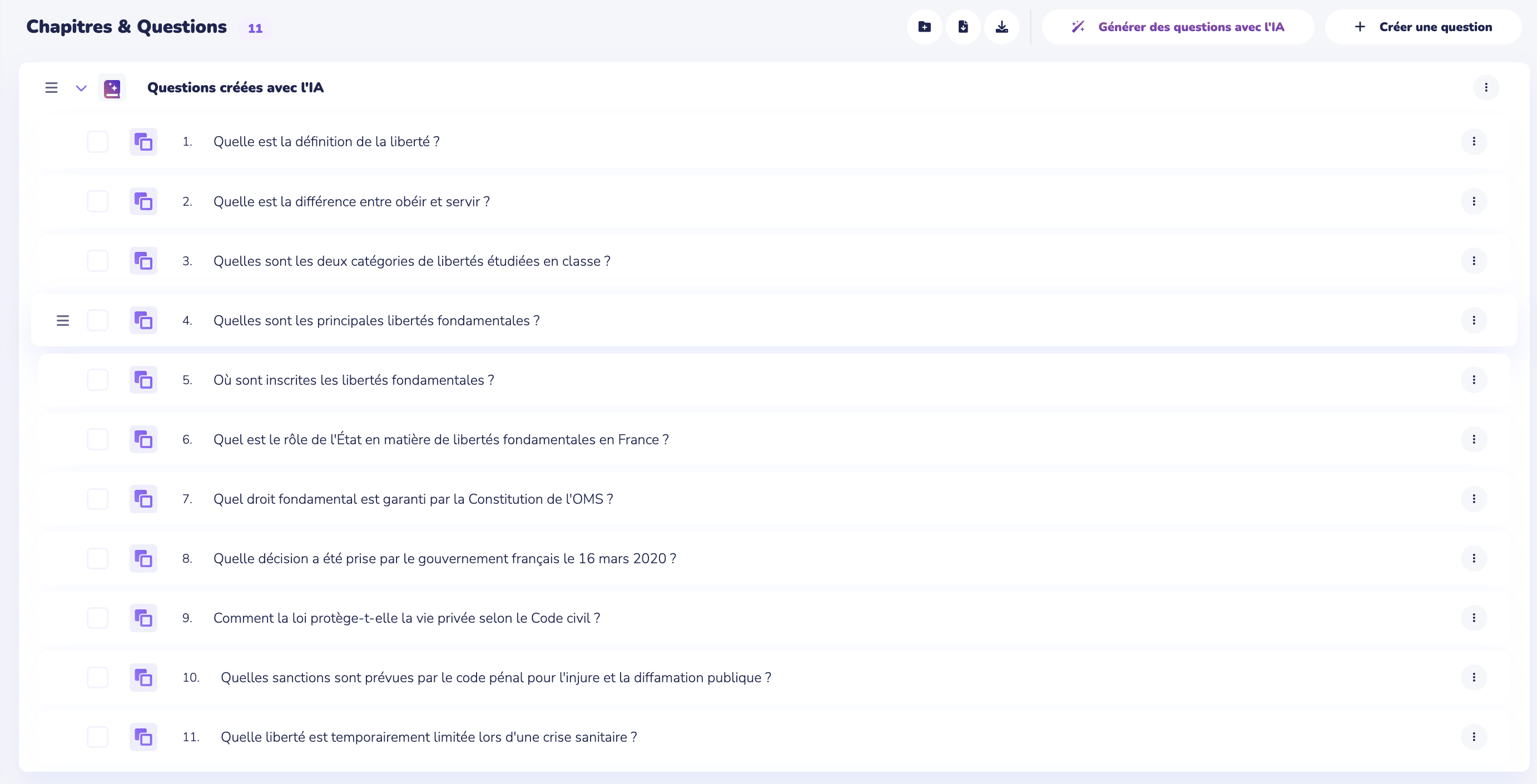Open three-dot menu for question 11
The width and height of the screenshot is (1537, 784).
pyautogui.click(x=1474, y=737)
